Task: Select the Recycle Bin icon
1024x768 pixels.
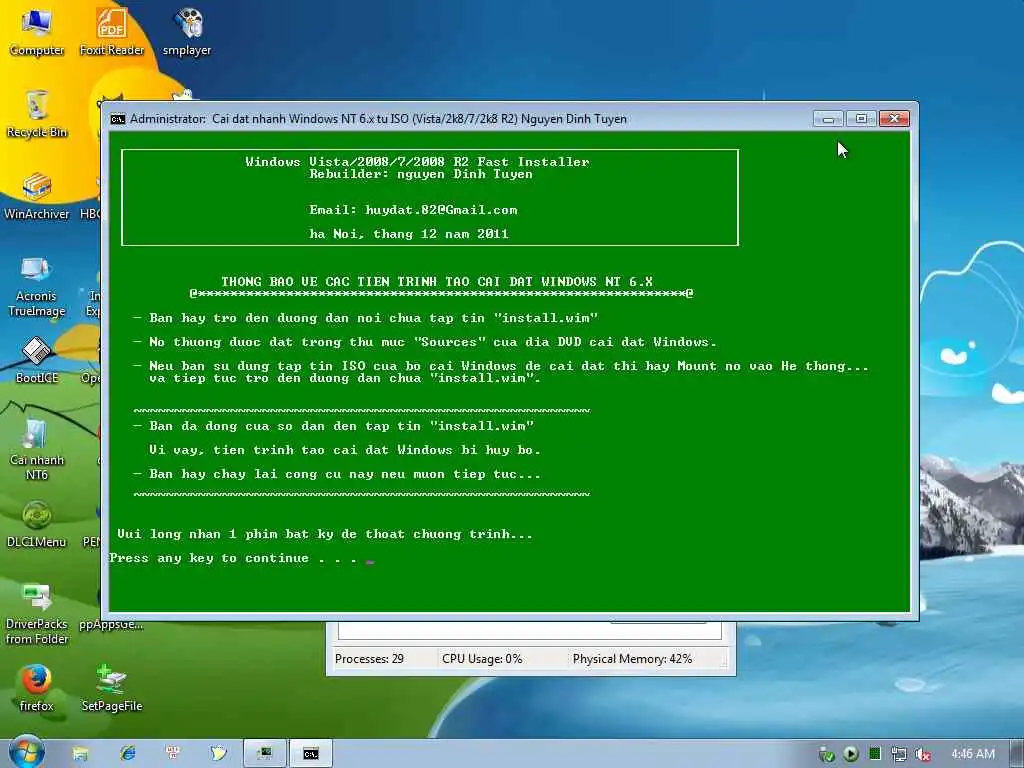Action: pyautogui.click(x=37, y=114)
